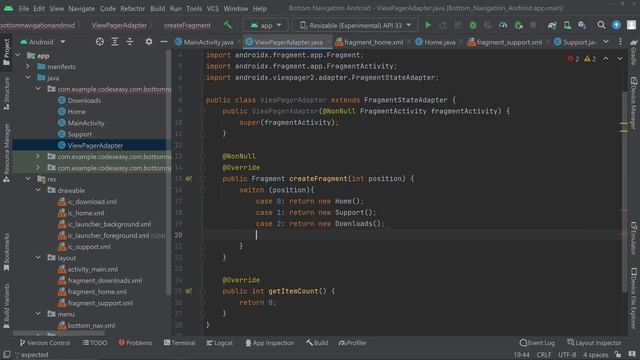Open Device Manager icon in toolbar

pyautogui.click(x=567, y=25)
